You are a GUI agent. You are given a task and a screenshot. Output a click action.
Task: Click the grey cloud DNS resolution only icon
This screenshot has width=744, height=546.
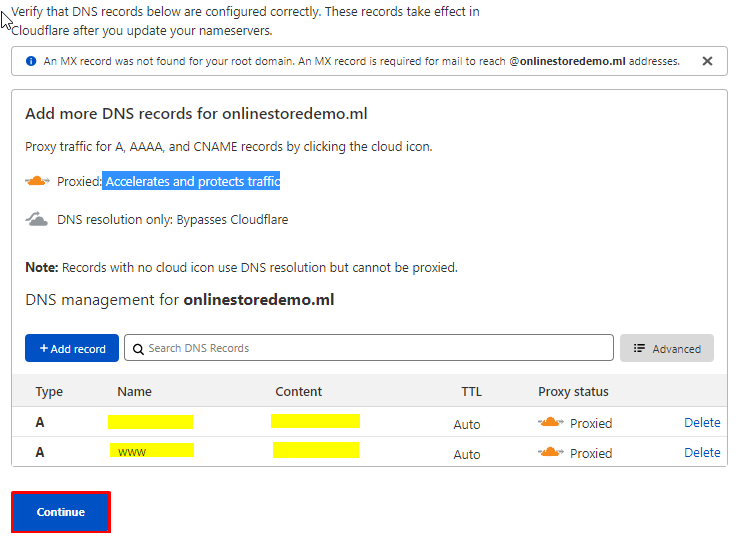[37, 219]
